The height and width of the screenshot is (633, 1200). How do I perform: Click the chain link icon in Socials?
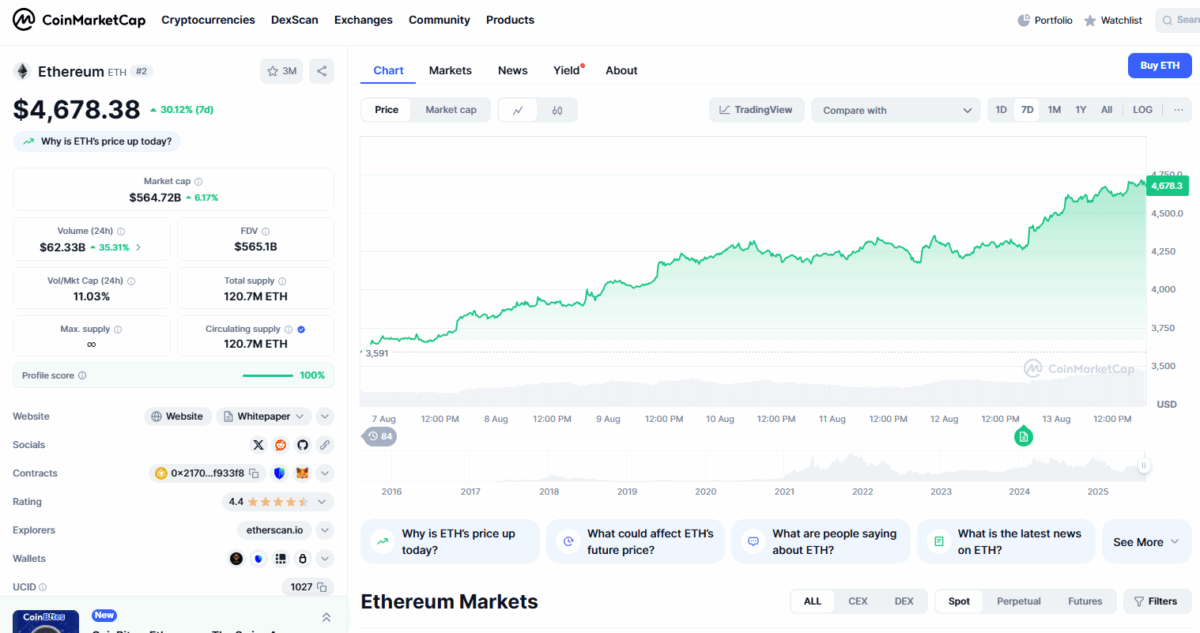(325, 445)
